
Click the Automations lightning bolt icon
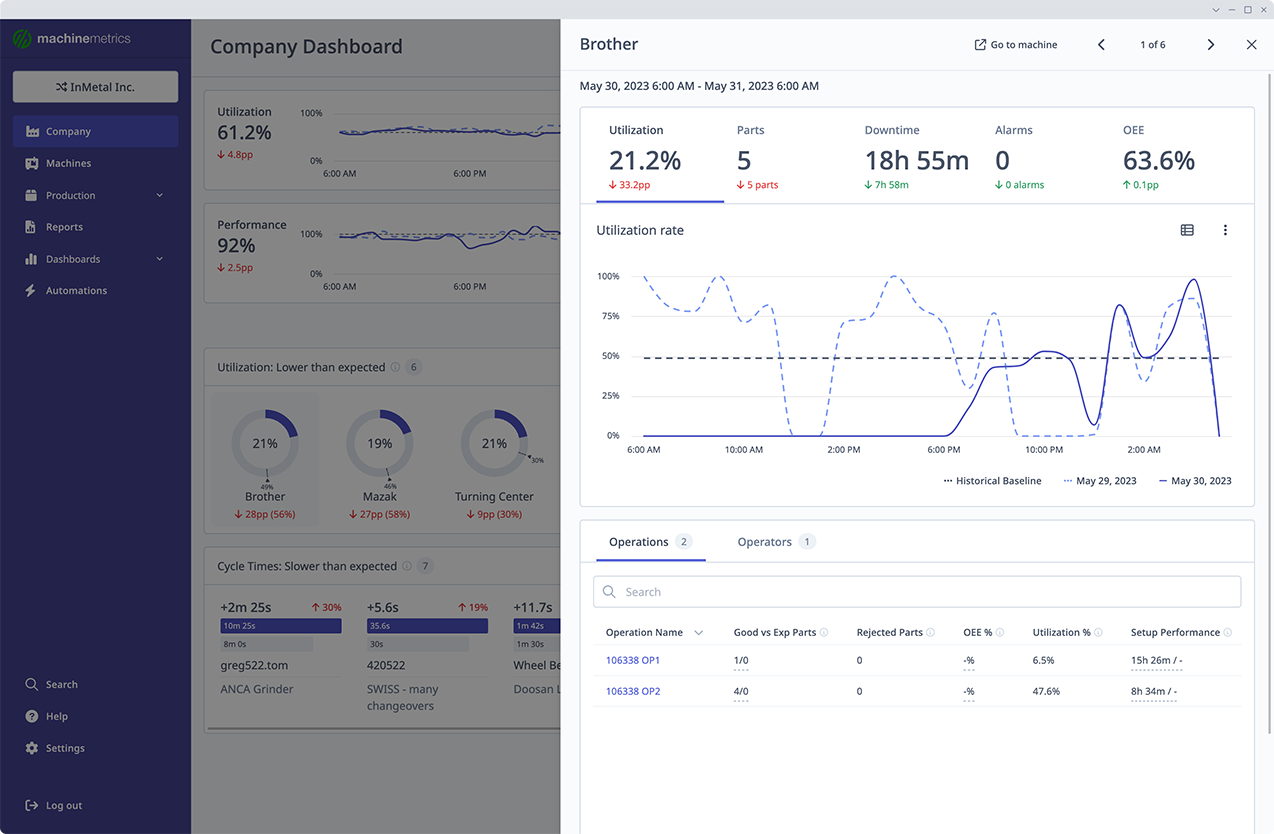[31, 290]
